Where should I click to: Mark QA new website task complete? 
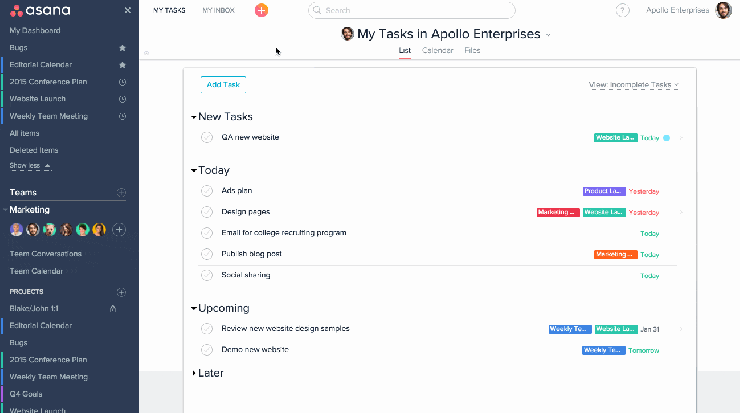click(x=207, y=138)
